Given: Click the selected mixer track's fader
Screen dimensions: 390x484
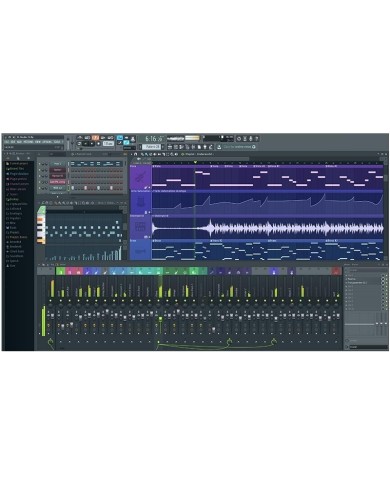Looking at the screenshot, I should click(x=160, y=319).
